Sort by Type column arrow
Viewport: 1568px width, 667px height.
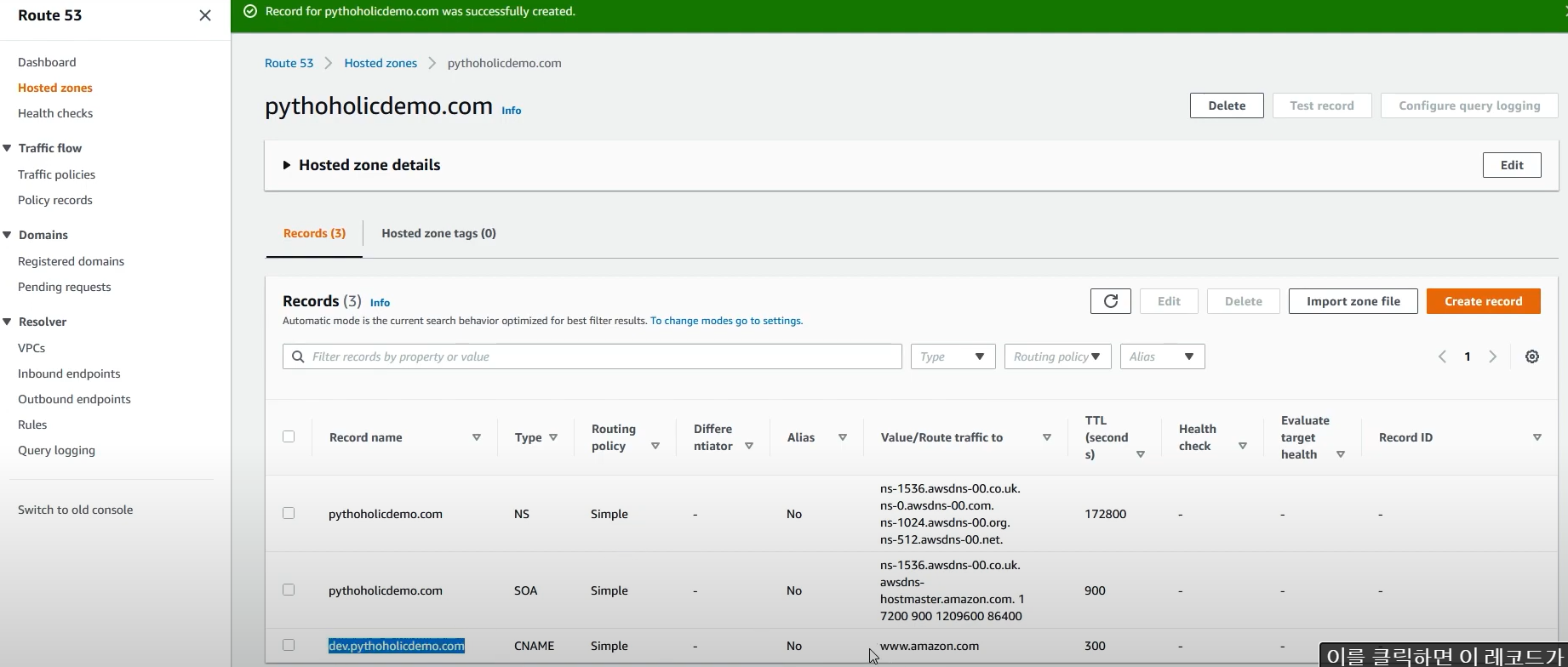[x=553, y=437]
